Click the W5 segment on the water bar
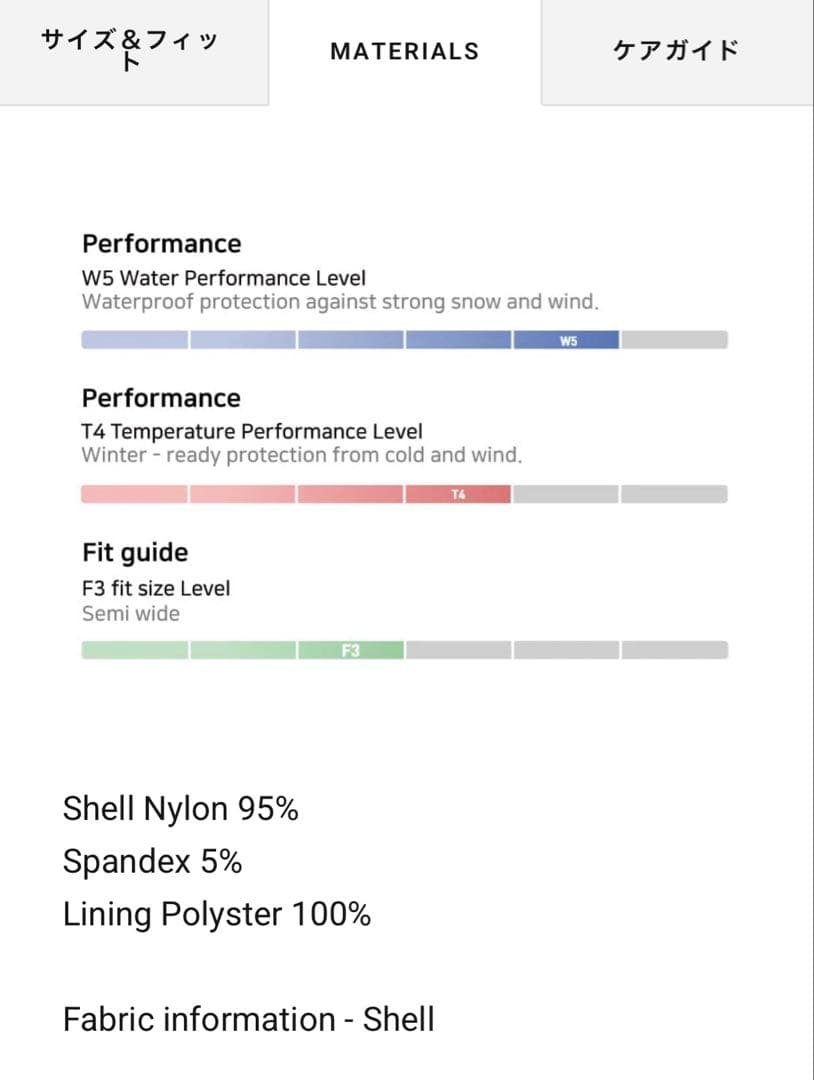 tap(567, 340)
